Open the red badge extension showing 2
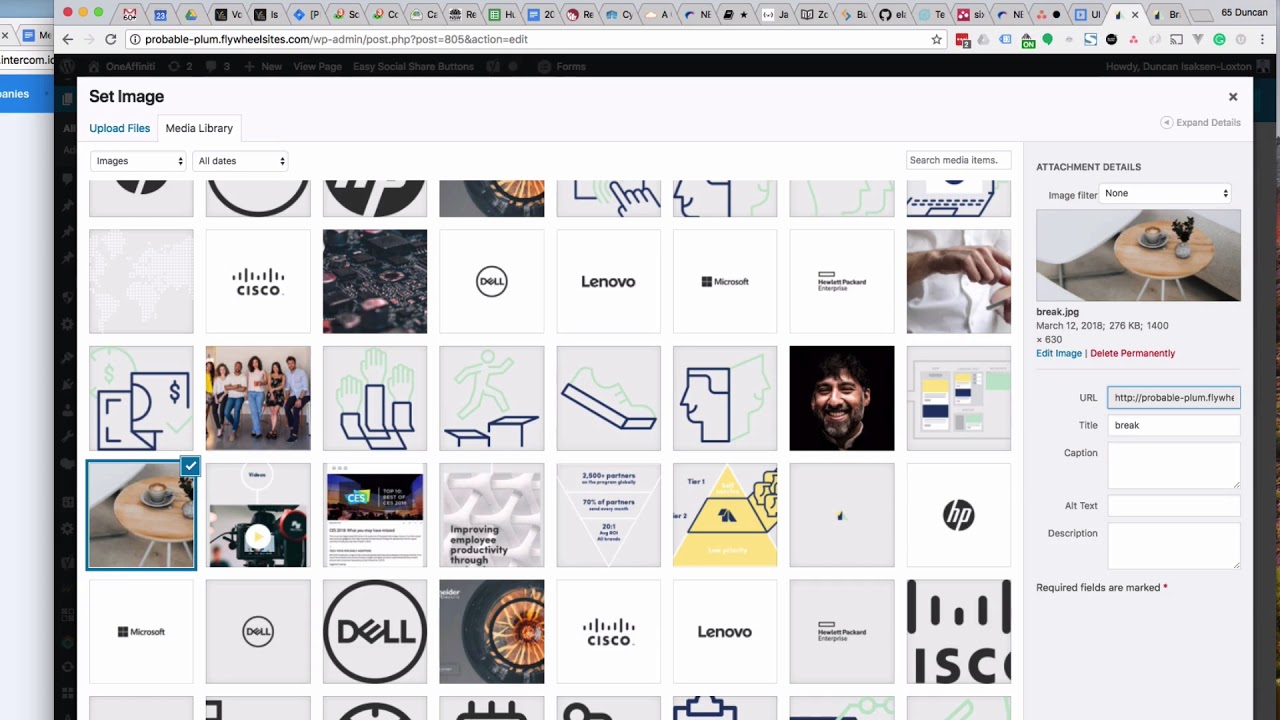This screenshot has width=1280, height=720. coord(962,41)
